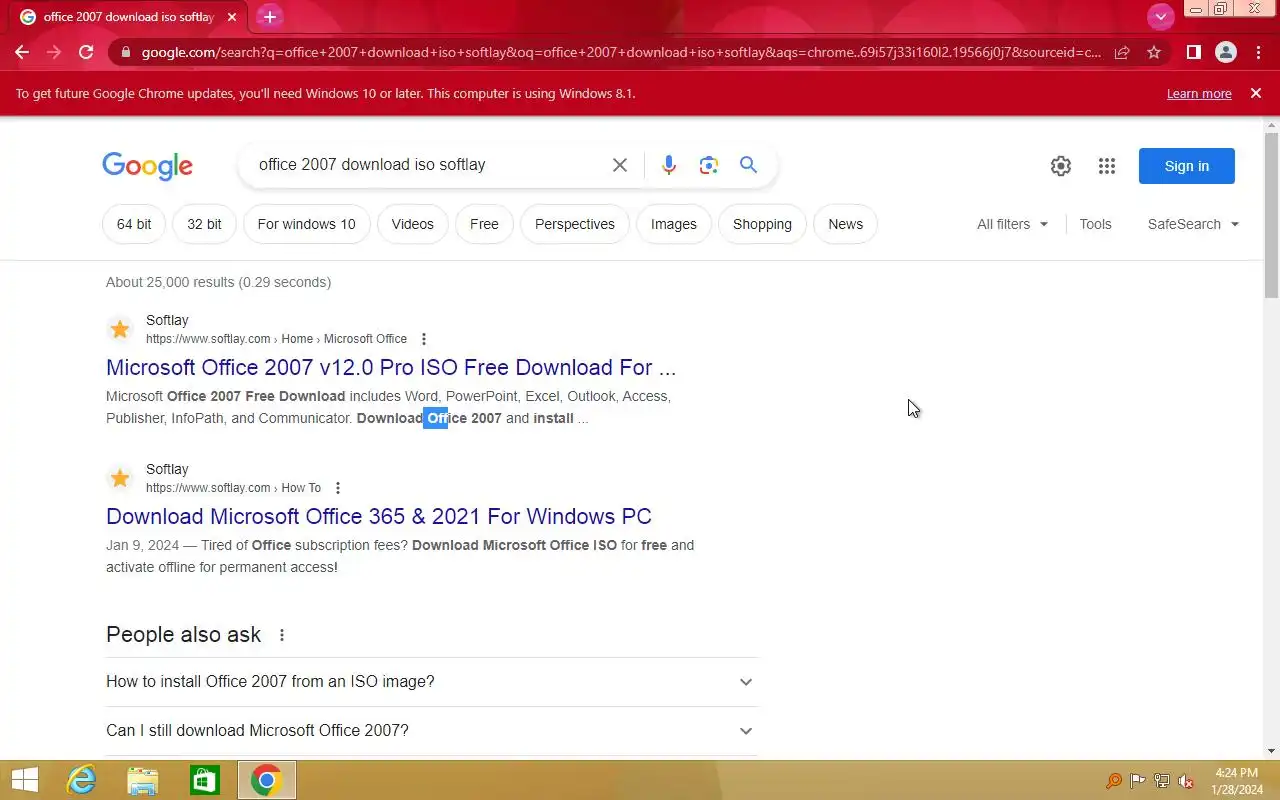Image resolution: width=1280 pixels, height=800 pixels.
Task: Switch to Images results
Action: (x=674, y=224)
